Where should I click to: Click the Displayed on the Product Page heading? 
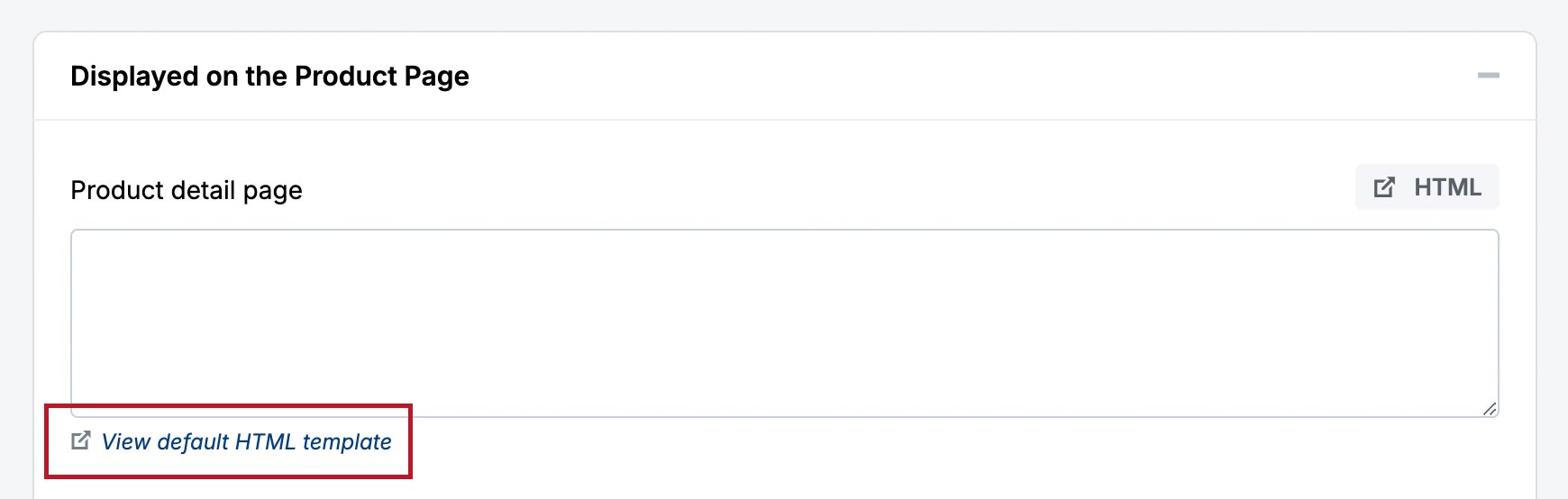[269, 77]
